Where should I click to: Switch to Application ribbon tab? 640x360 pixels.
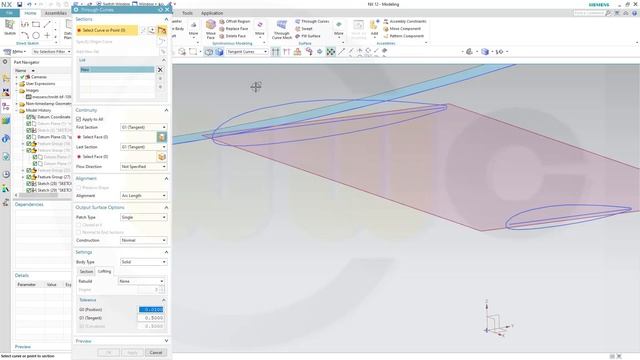[212, 13]
